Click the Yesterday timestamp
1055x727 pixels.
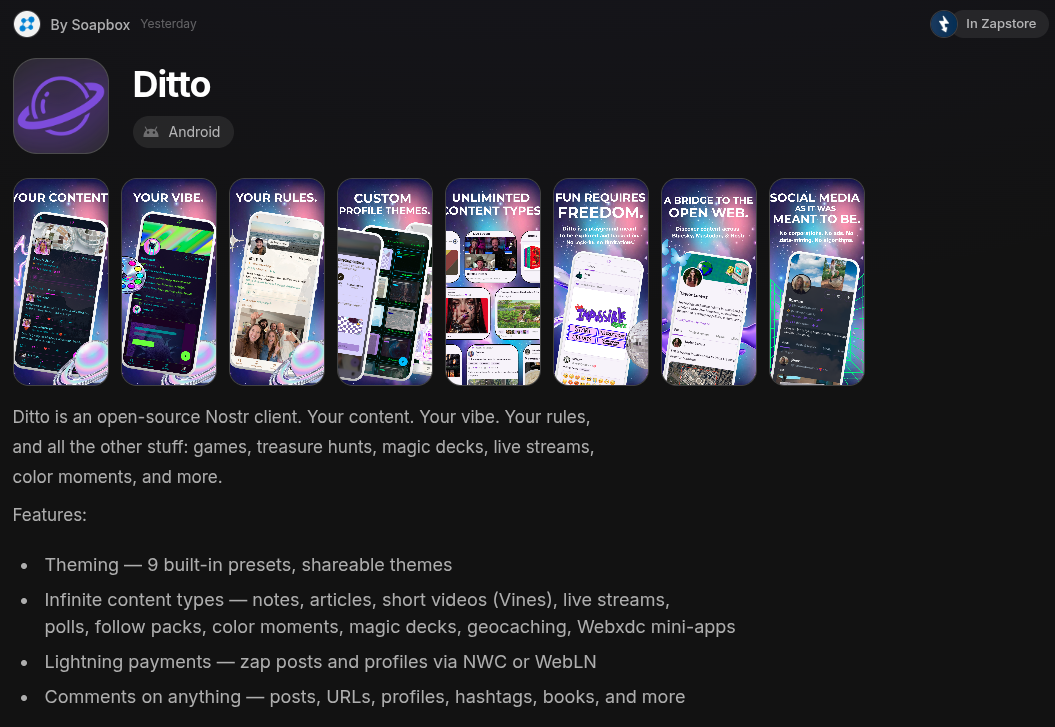168,24
